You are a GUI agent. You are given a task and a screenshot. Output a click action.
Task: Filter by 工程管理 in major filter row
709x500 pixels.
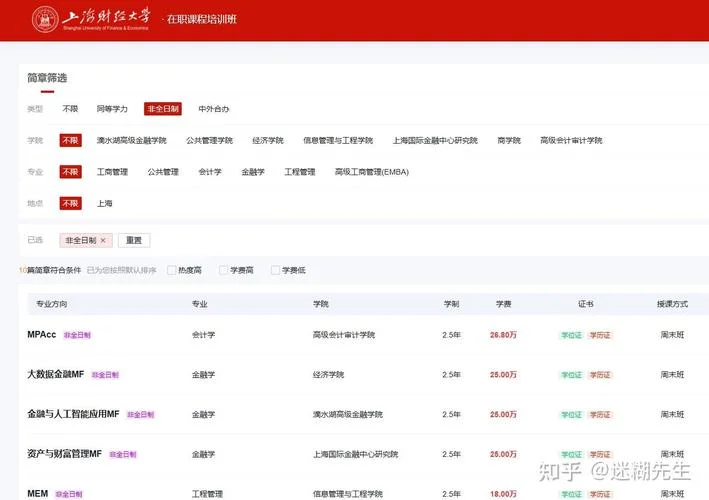[x=300, y=172]
